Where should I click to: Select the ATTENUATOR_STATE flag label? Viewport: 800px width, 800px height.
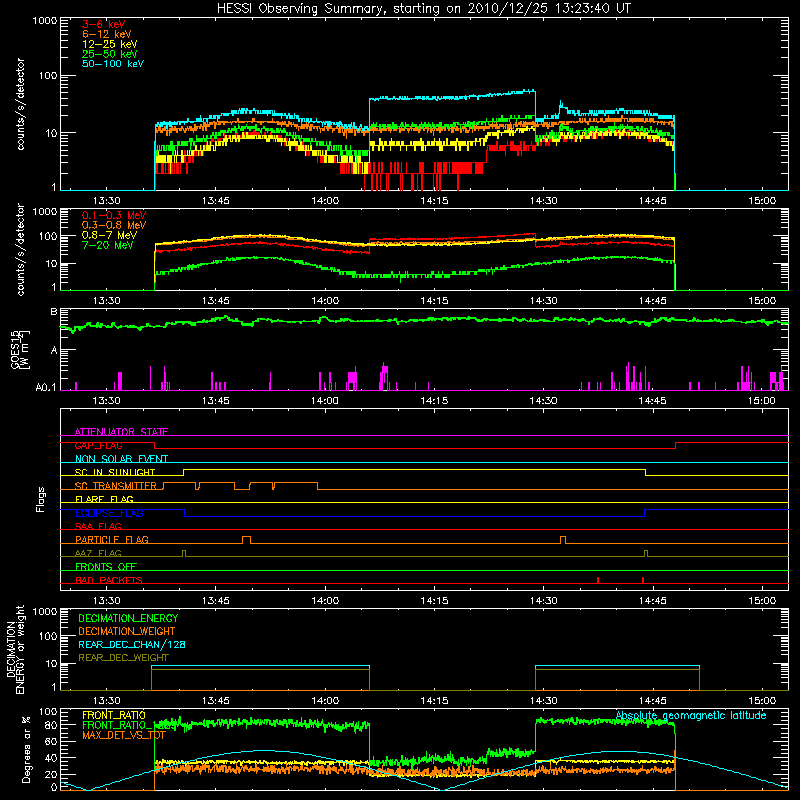click(121, 432)
